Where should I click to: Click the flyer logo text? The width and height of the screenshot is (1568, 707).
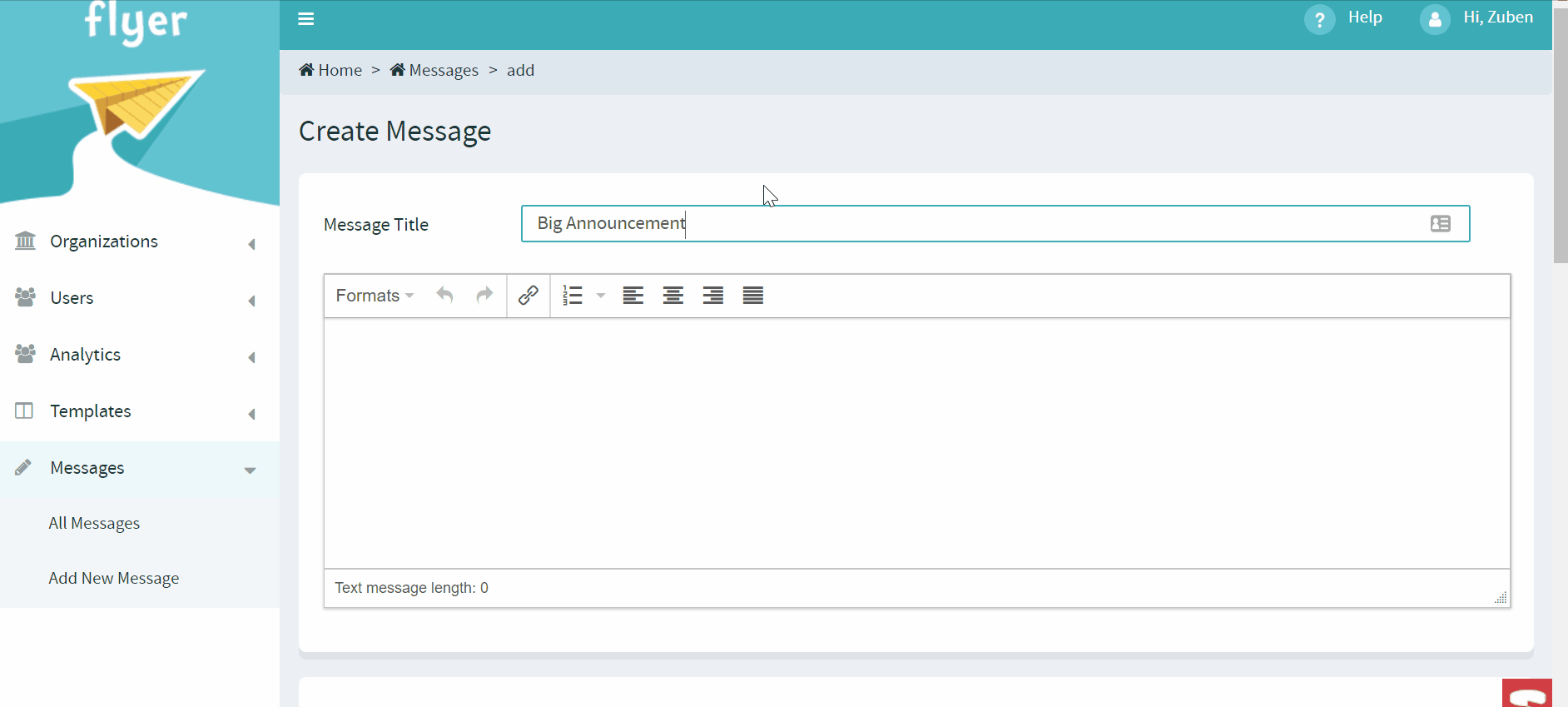pyautogui.click(x=136, y=22)
